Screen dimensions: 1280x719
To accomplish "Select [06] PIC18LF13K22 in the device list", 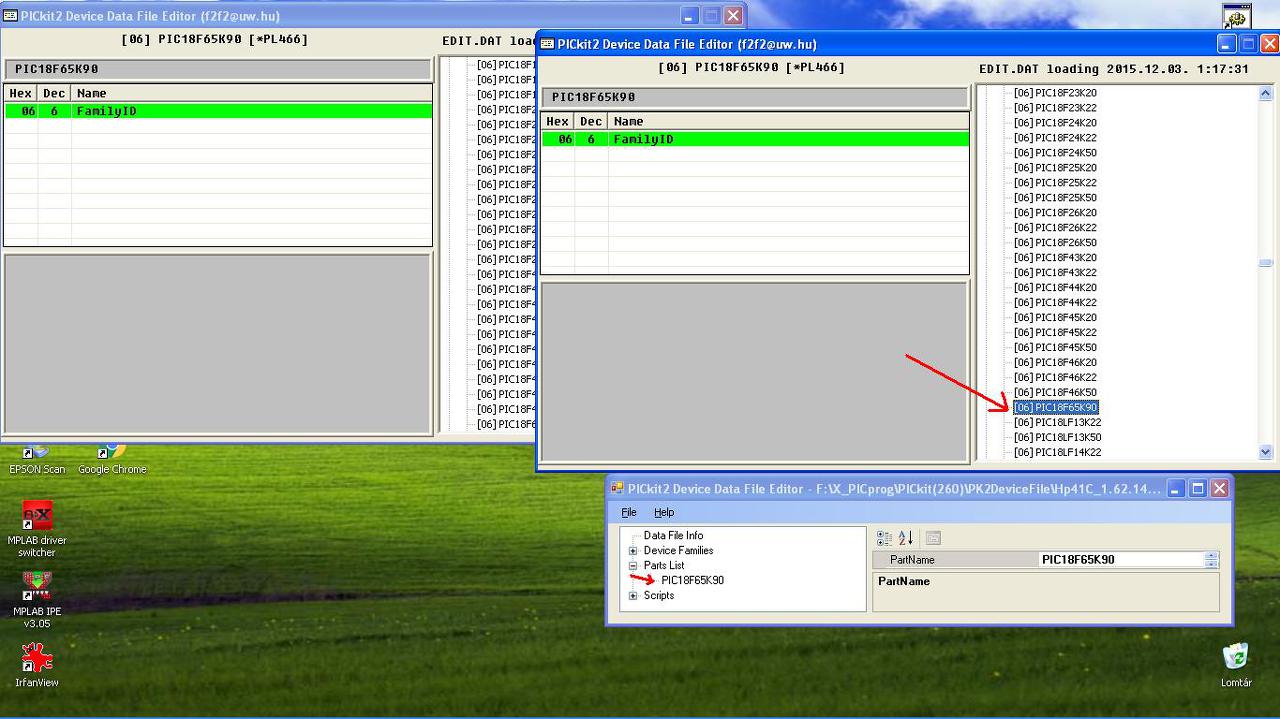I will (1058, 423).
